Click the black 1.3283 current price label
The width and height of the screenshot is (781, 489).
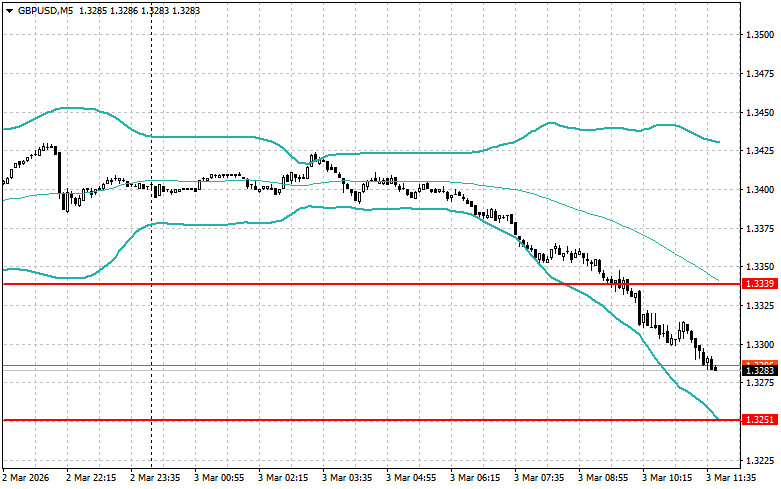point(760,370)
